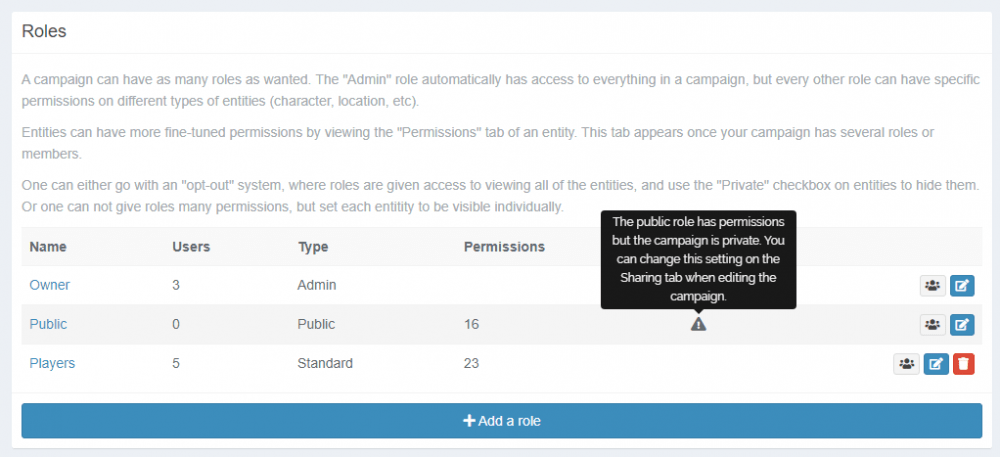Viewport: 1000px width, 457px height.
Task: Click the edit icon for Owner role
Action: [961, 286]
